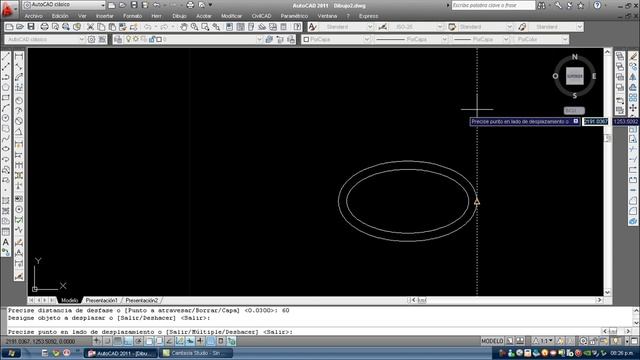Image resolution: width=640 pixels, height=360 pixels.
Task: Click the Text Style icon with letter A
Action: pos(313,27)
